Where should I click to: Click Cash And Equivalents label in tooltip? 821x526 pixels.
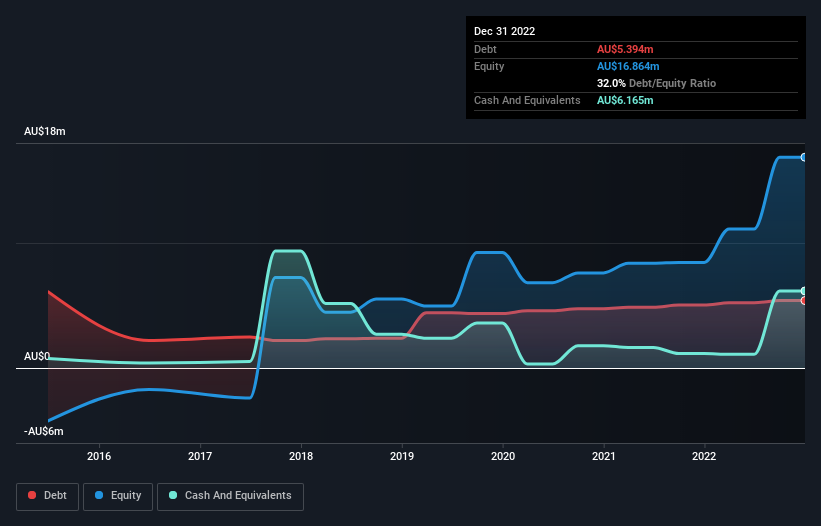coord(527,100)
